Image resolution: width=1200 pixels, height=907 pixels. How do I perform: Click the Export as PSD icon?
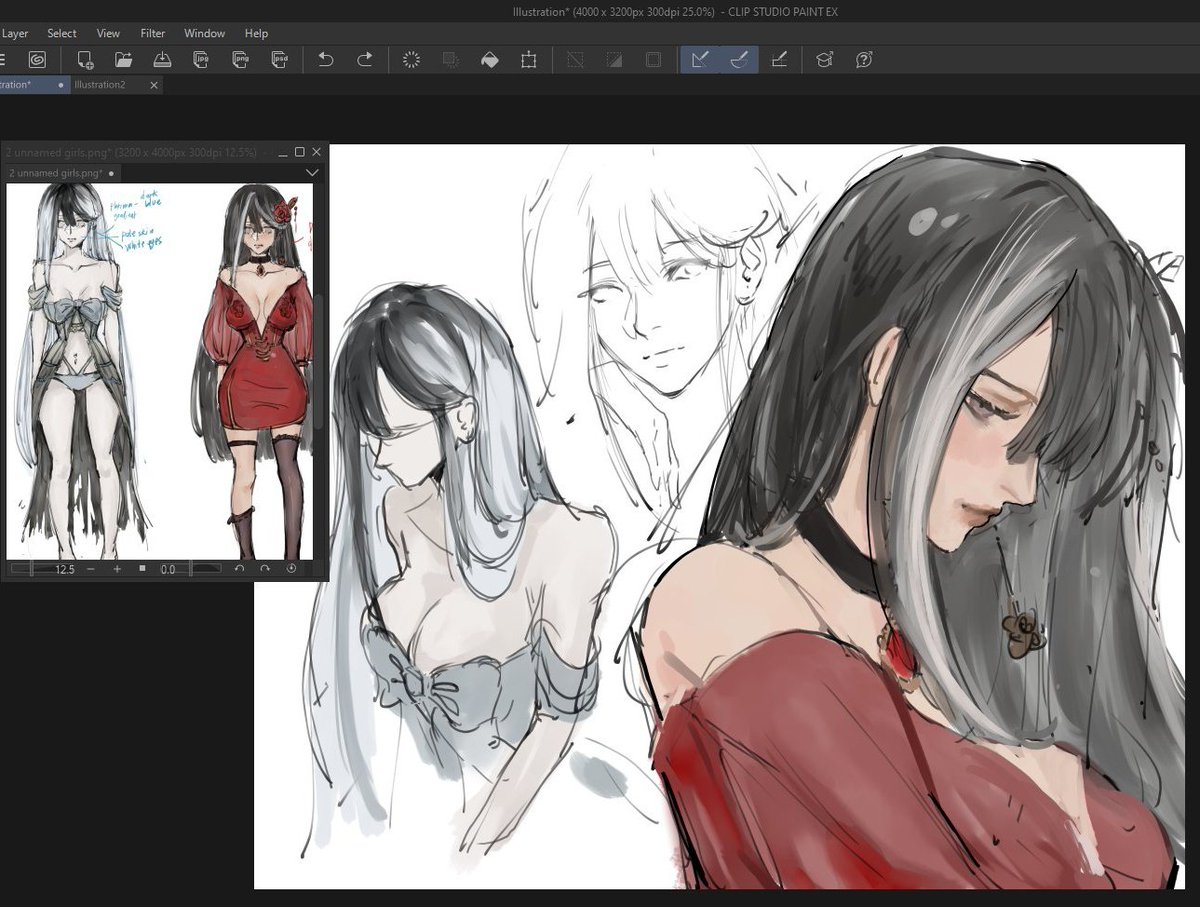pyautogui.click(x=281, y=60)
